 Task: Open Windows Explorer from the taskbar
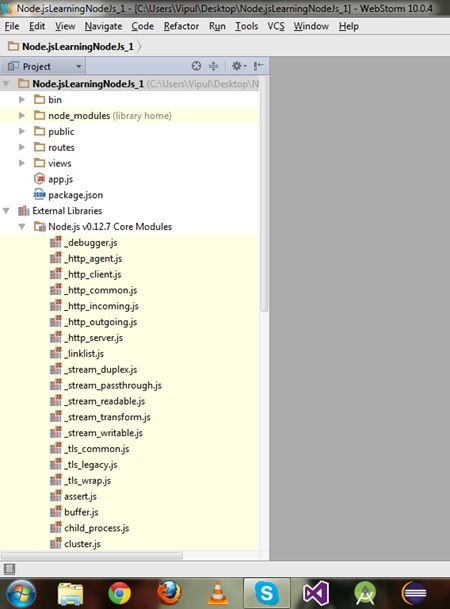[70, 594]
